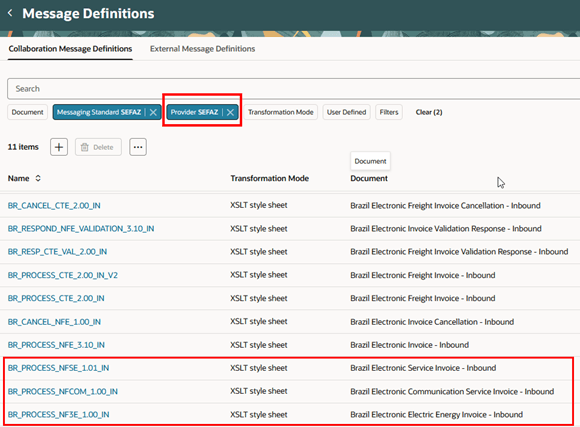Remove the Provider SEFAZ filter chip
The height and width of the screenshot is (427, 580).
pos(230,112)
